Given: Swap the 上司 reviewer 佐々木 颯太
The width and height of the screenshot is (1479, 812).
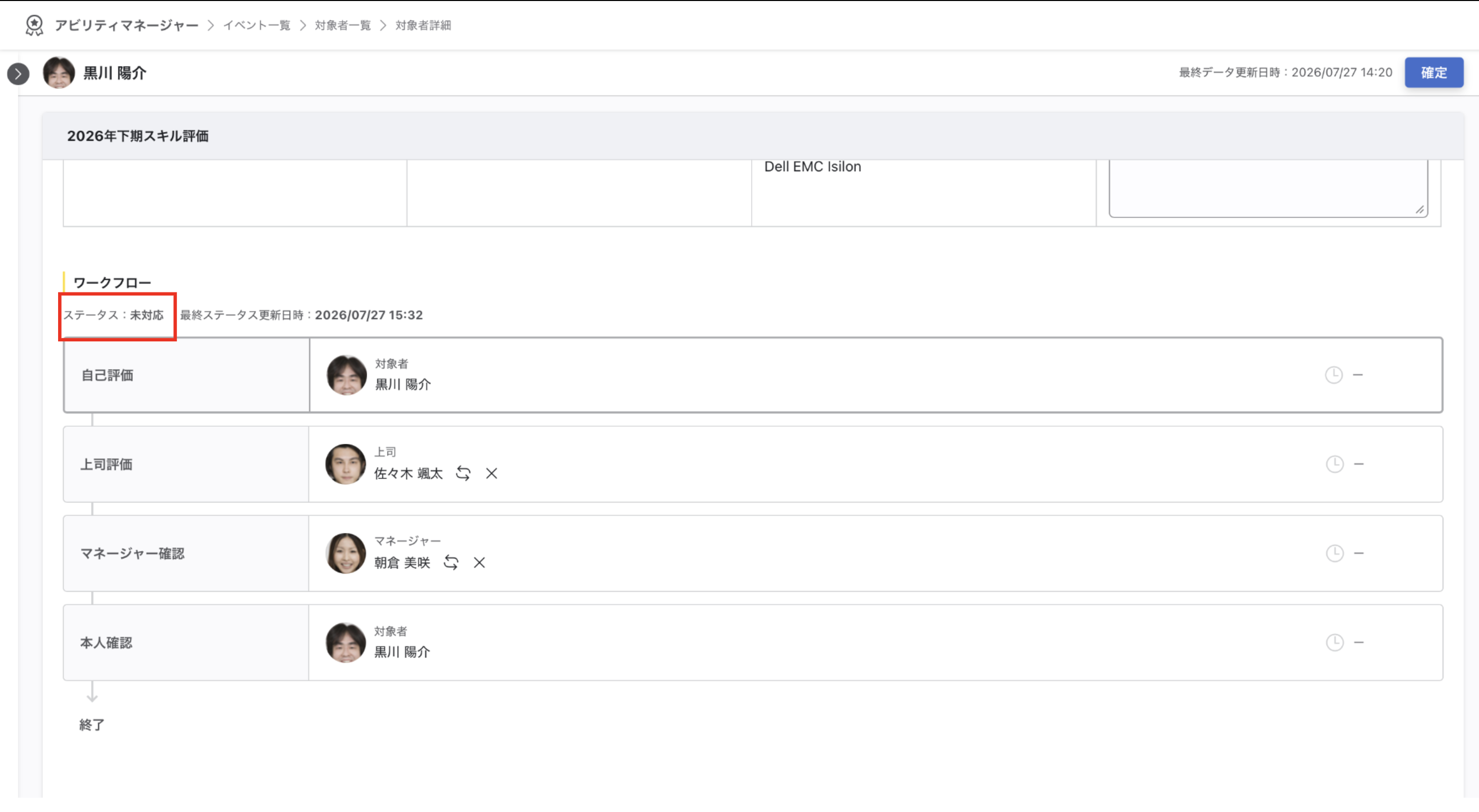Looking at the screenshot, I should (463, 474).
